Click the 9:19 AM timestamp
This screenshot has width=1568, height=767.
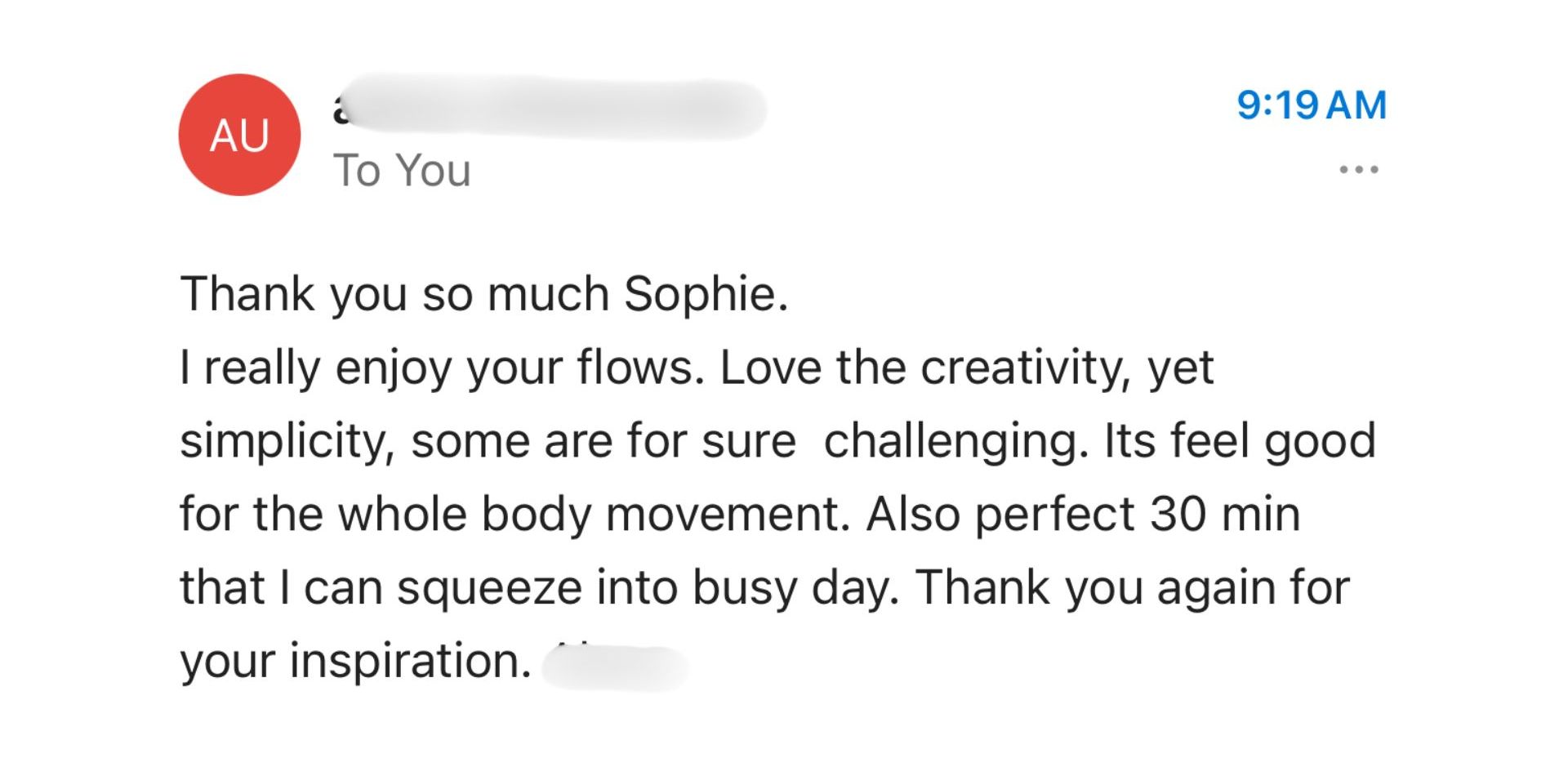pos(1311,105)
